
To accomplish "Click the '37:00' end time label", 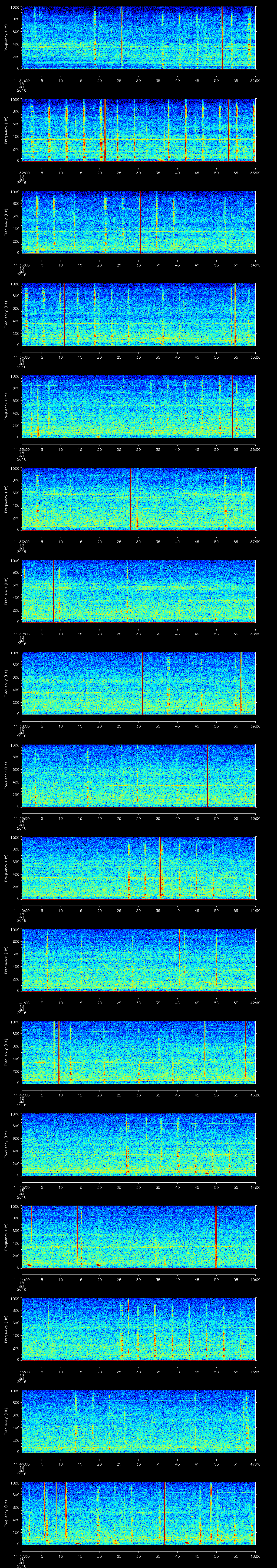I will (255, 542).
